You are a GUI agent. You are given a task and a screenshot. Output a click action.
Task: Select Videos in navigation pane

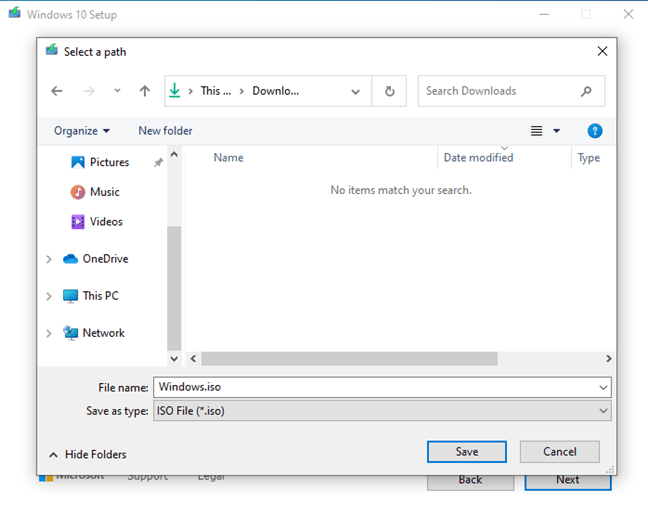tap(97, 222)
